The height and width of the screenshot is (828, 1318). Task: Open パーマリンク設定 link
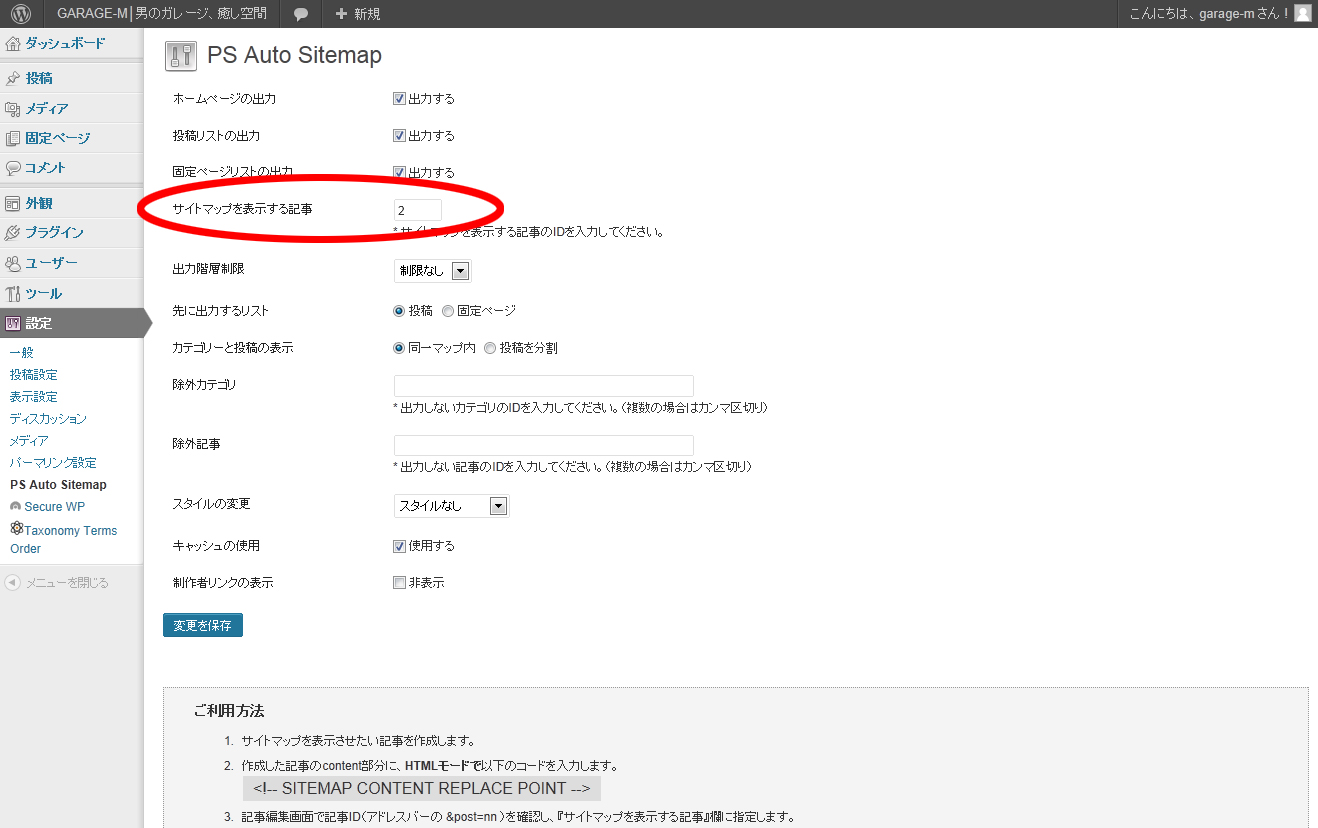point(53,463)
